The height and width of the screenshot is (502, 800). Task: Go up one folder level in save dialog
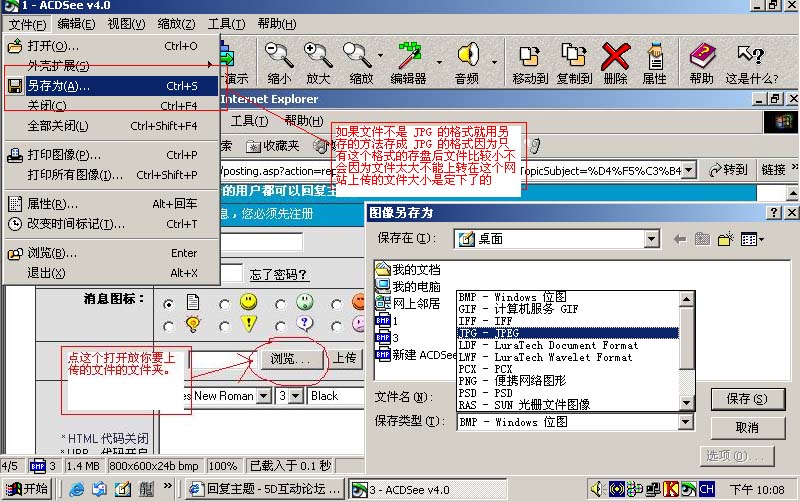(x=703, y=239)
